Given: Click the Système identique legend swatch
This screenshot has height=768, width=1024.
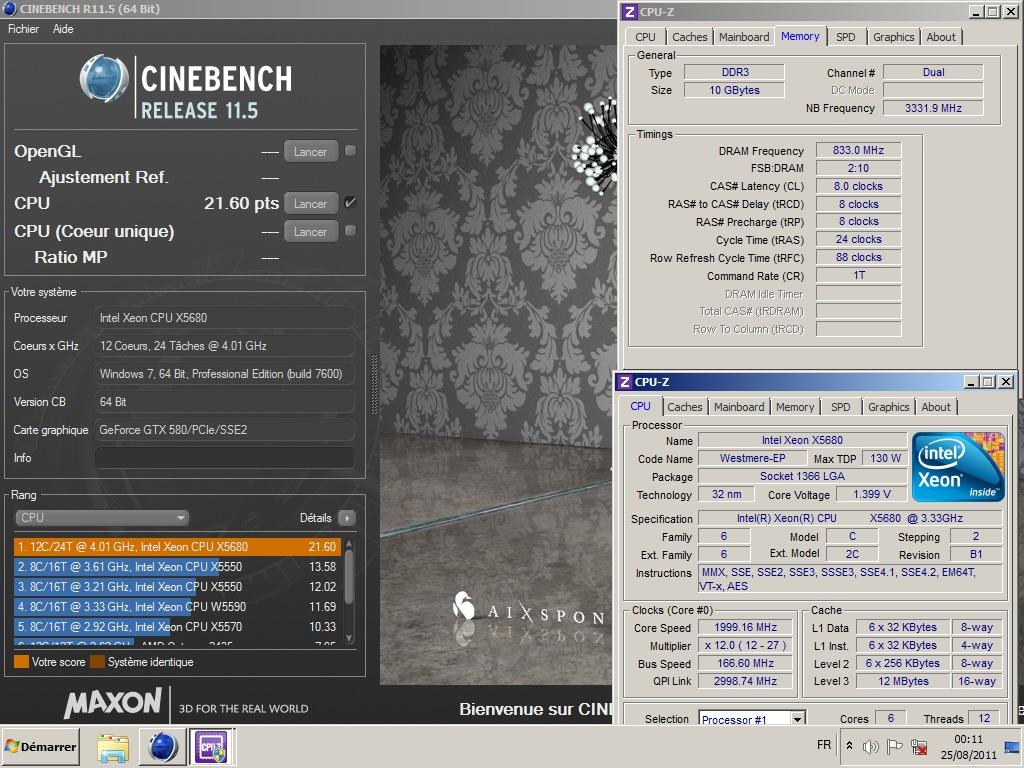Looking at the screenshot, I should [97, 662].
